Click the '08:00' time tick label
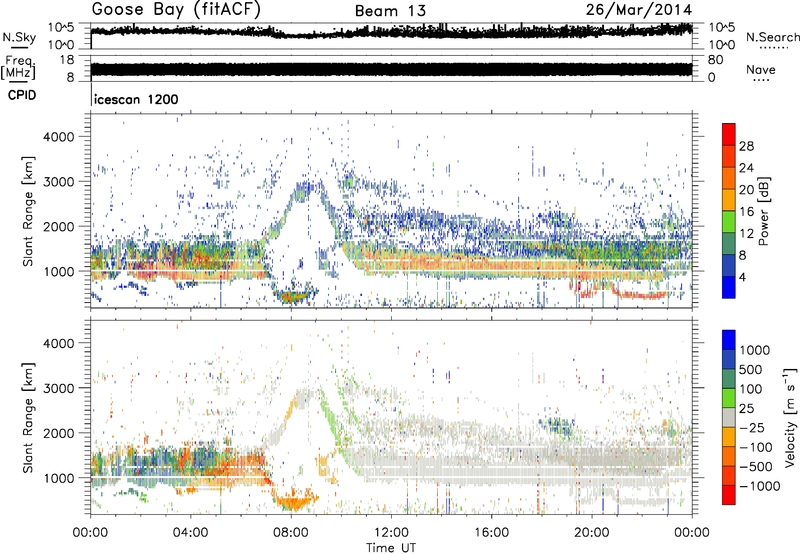800x554 pixels. tap(291, 533)
